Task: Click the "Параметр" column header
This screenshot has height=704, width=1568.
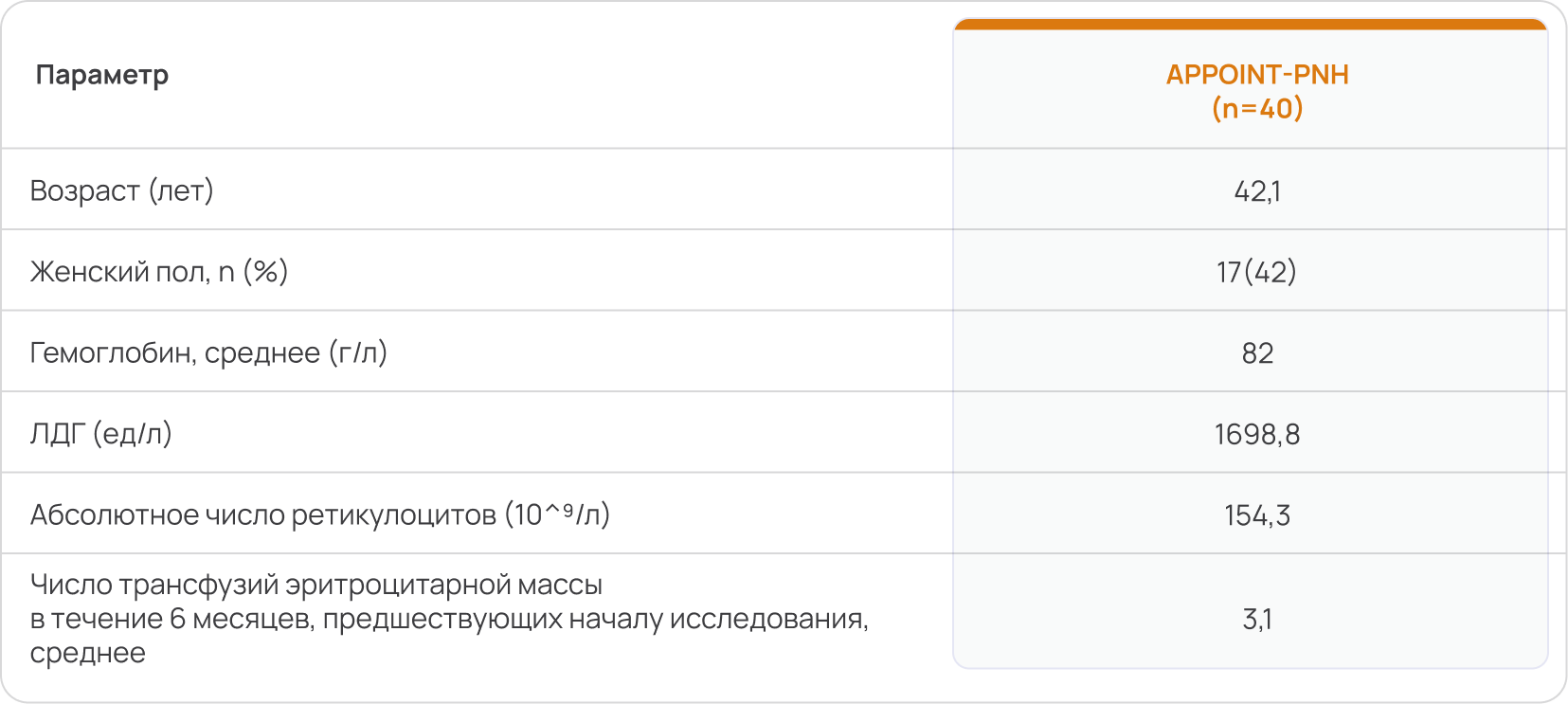Action: [x=102, y=75]
